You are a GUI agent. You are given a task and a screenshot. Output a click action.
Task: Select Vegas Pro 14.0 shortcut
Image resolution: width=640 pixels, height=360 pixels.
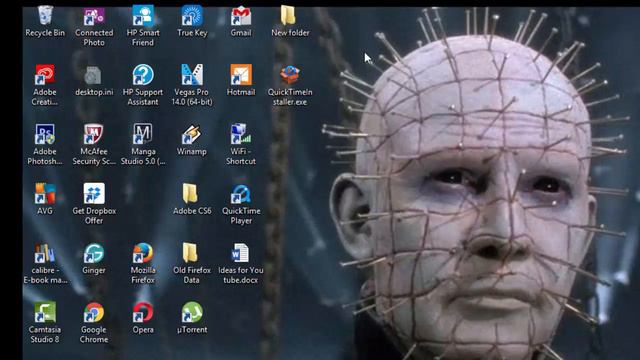192,74
